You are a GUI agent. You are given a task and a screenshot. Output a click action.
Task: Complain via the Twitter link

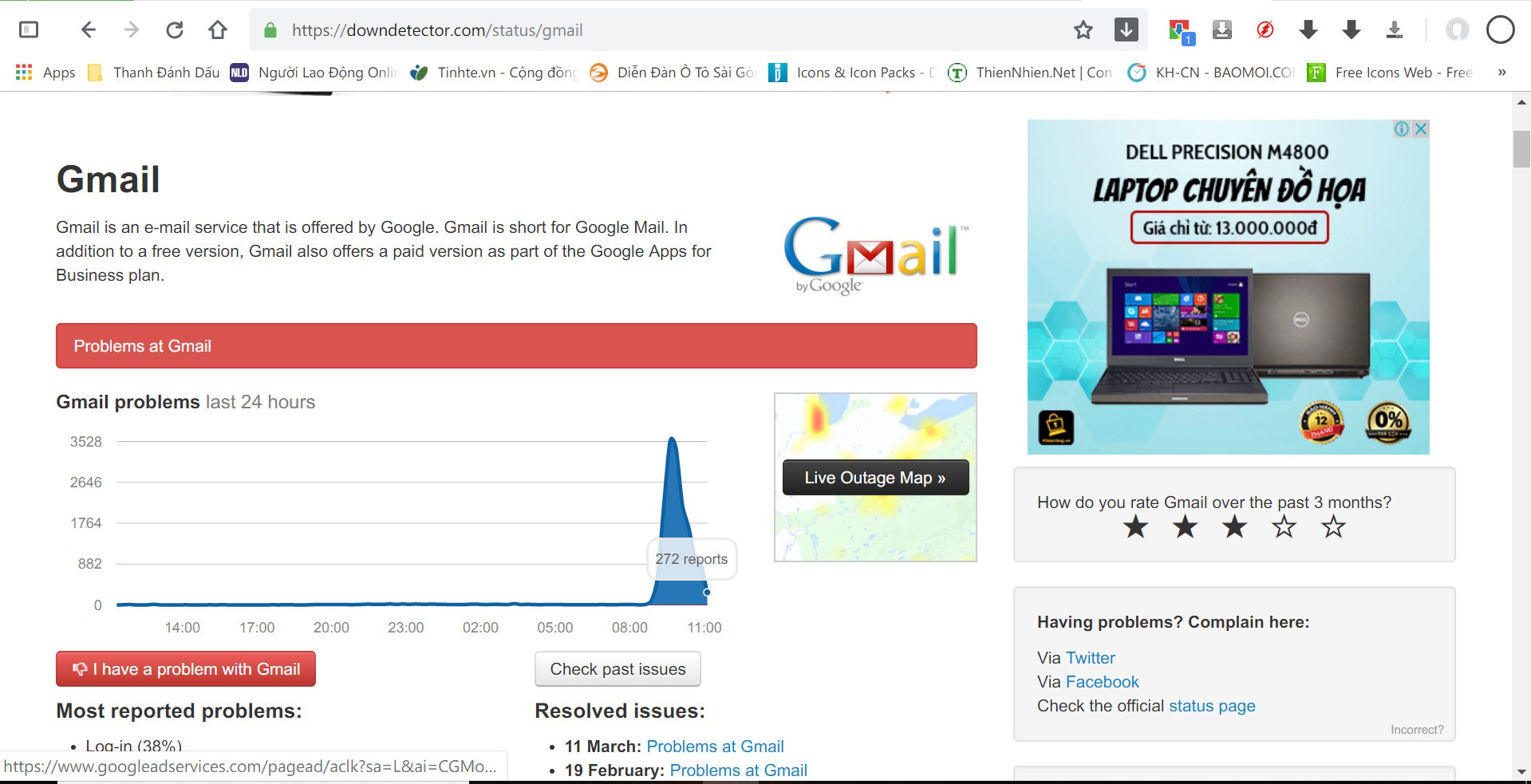(1091, 658)
